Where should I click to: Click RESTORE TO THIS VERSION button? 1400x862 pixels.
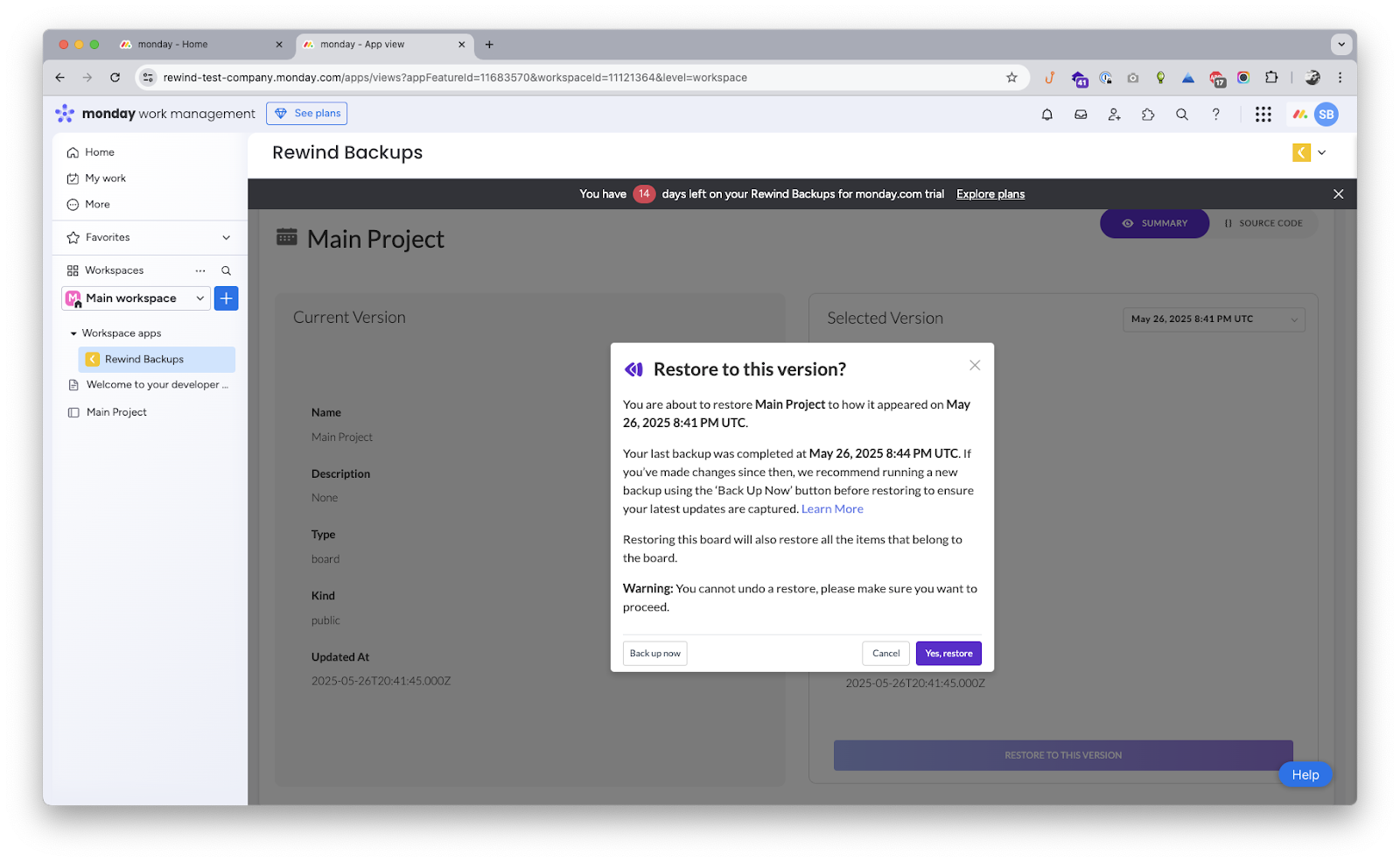1063,755
